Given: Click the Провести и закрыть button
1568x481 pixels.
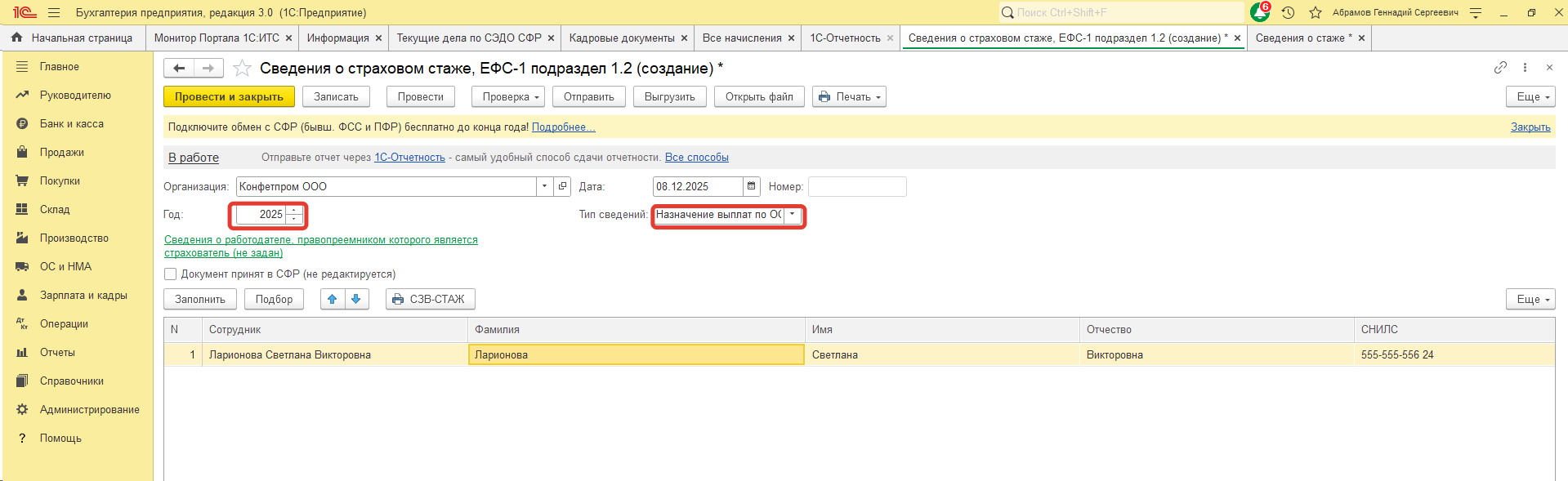Looking at the screenshot, I should (229, 97).
